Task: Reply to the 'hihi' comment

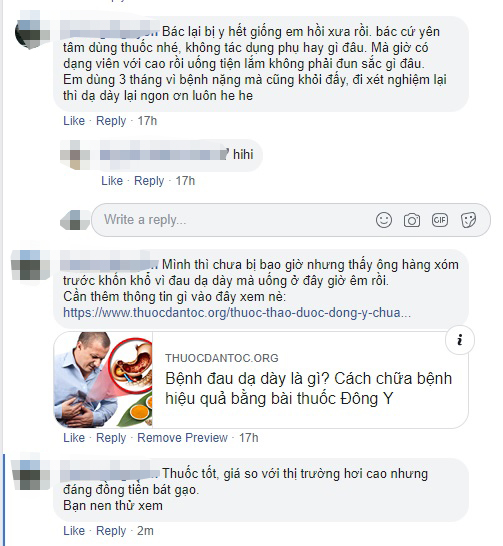Action: (149, 181)
